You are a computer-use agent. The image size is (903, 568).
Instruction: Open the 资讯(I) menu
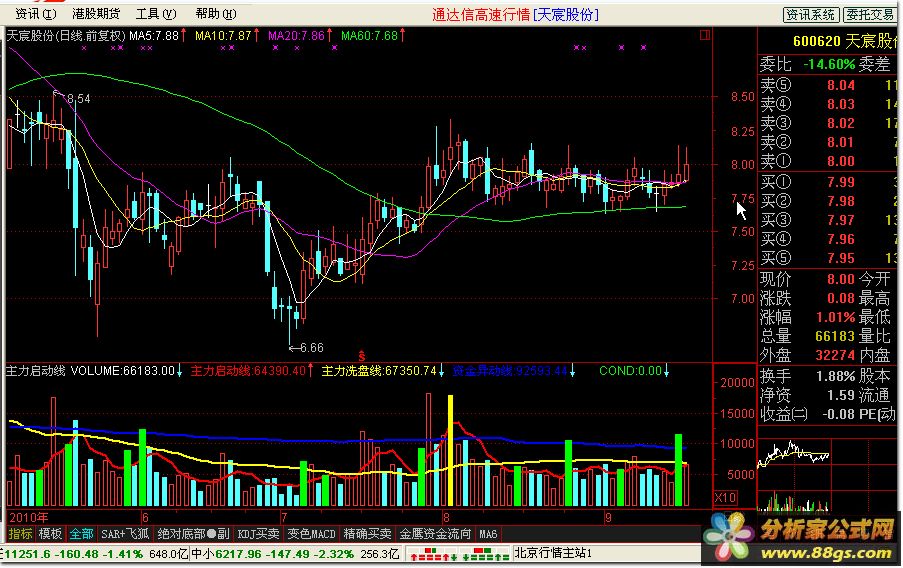coord(35,14)
